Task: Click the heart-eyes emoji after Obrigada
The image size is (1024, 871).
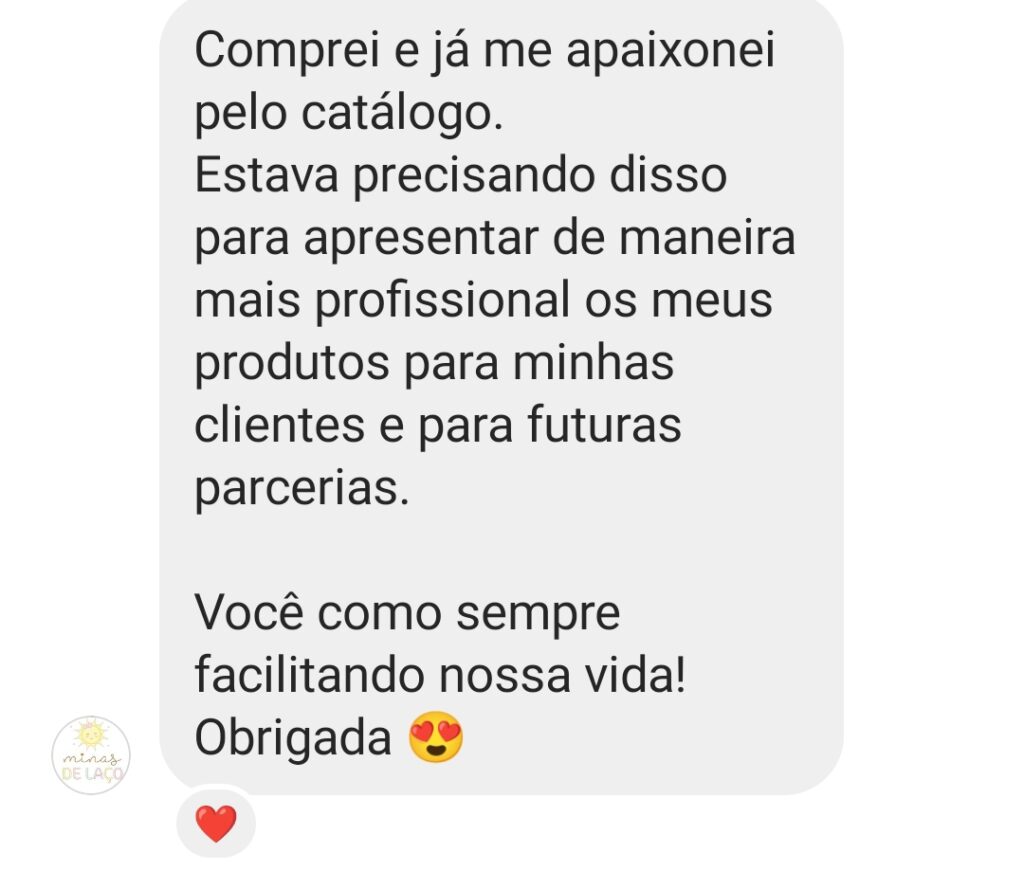Action: (x=436, y=737)
